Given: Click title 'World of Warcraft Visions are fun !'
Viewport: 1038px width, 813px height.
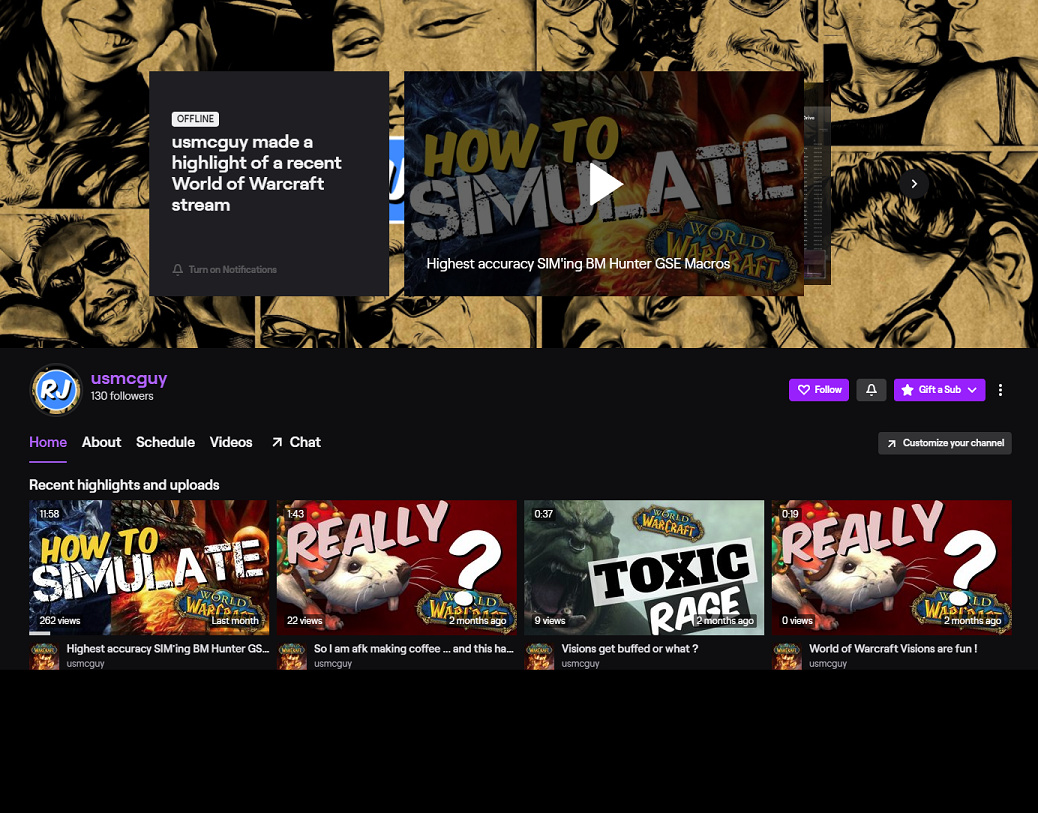Looking at the screenshot, I should [x=893, y=649].
